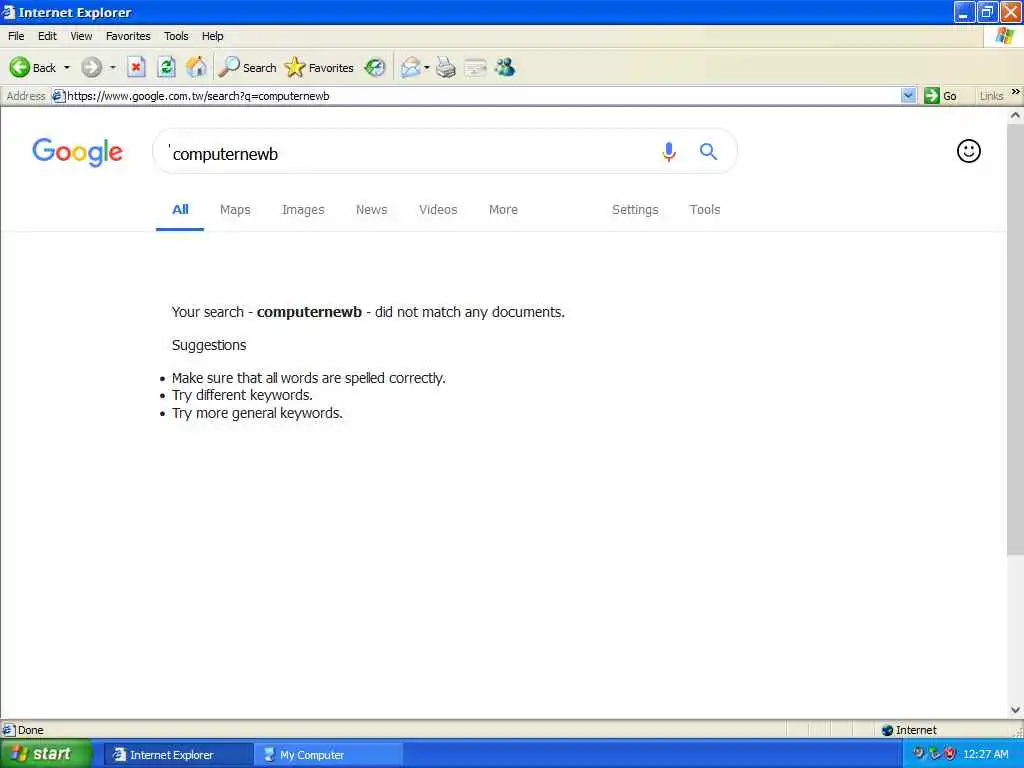Click the Windows Start button
1024x768 pixels.
(46, 754)
